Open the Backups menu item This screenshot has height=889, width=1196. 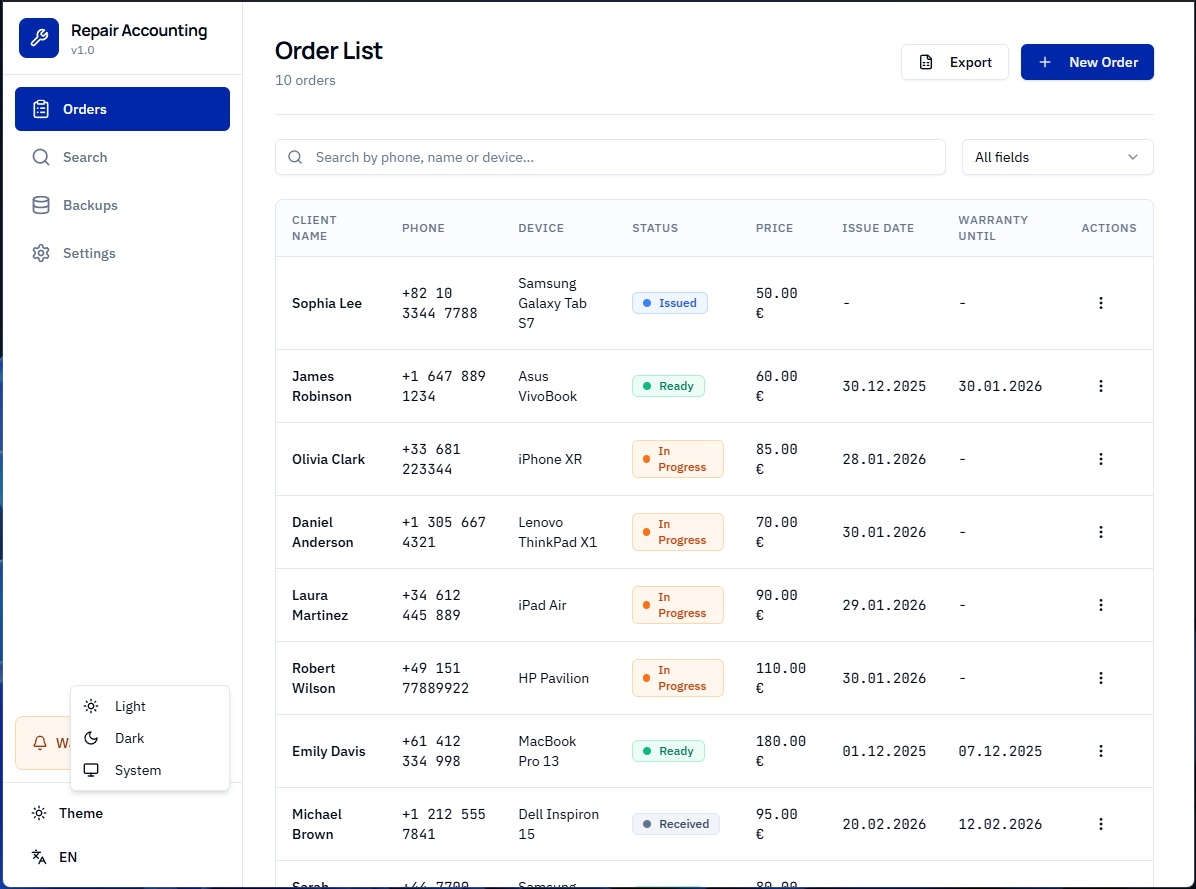tap(89, 205)
